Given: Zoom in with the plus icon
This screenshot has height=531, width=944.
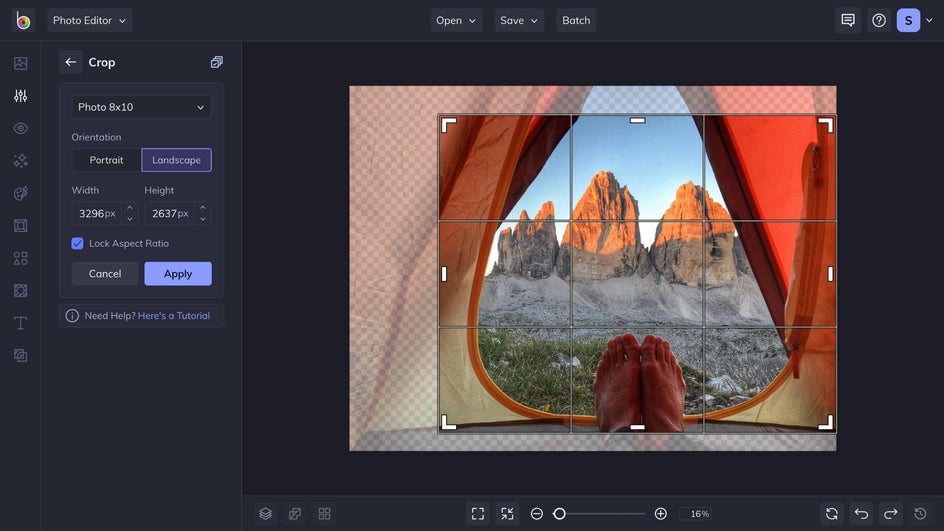Looking at the screenshot, I should click(x=660, y=514).
